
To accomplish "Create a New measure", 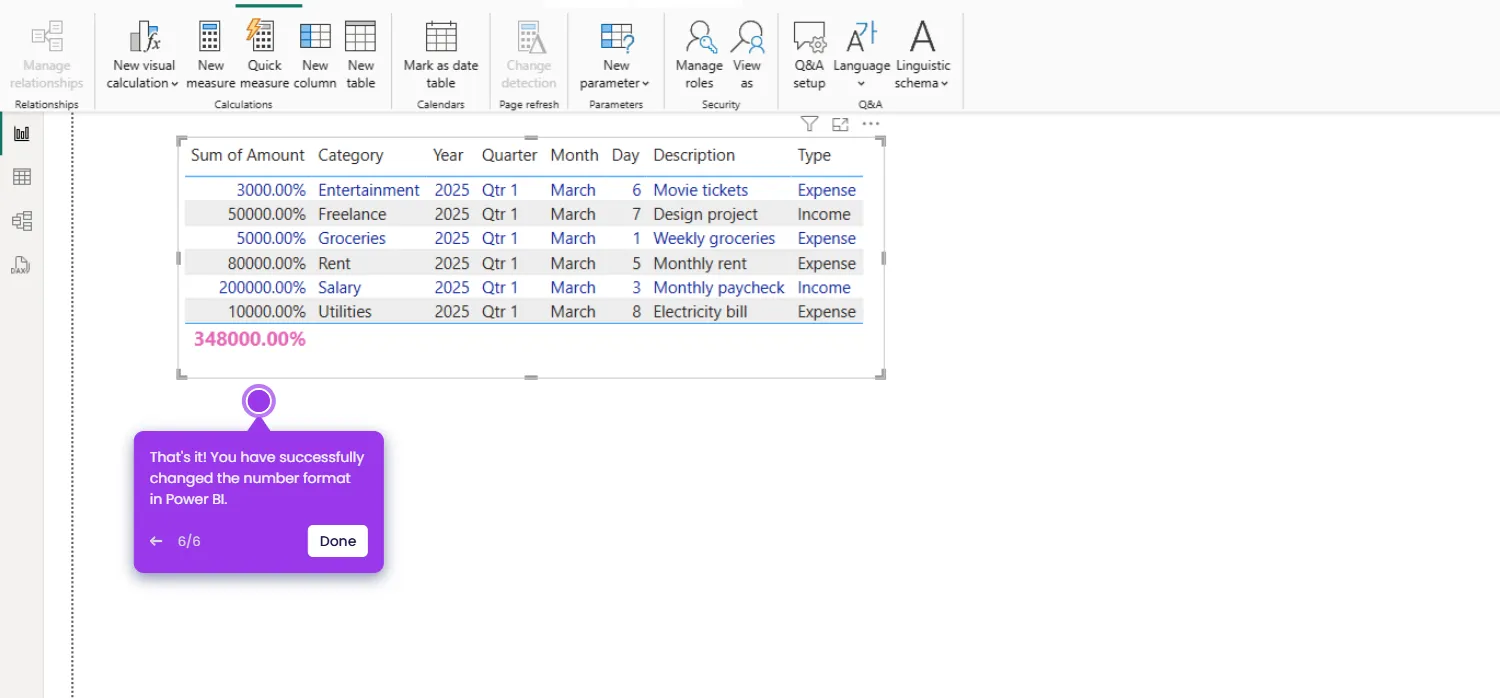I will coord(210,56).
